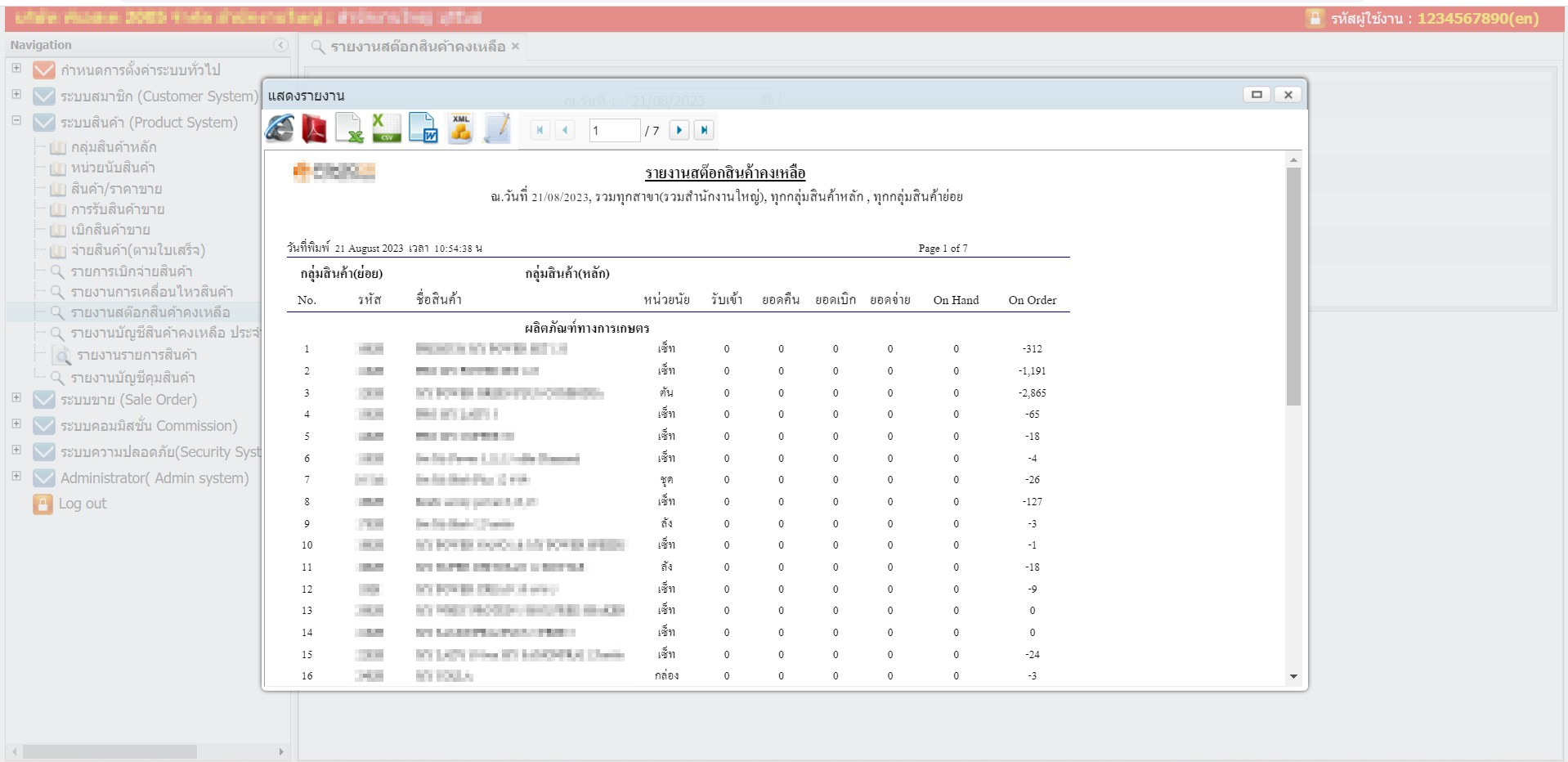Expand ระบบขาย (Sale Order) tree node
Screen dimensions: 1568x762
pos(16,397)
